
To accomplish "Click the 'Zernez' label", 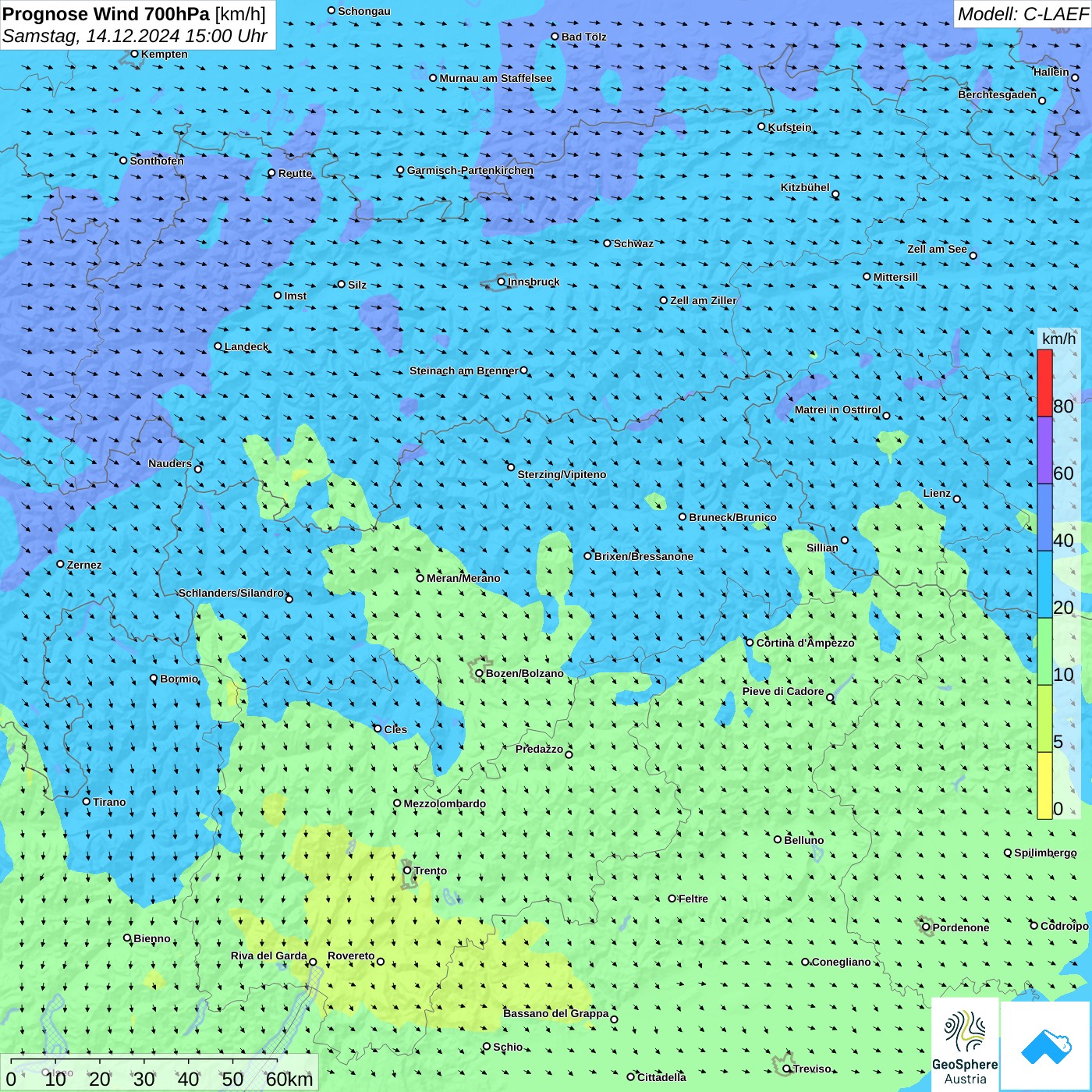I will [x=84, y=565].
